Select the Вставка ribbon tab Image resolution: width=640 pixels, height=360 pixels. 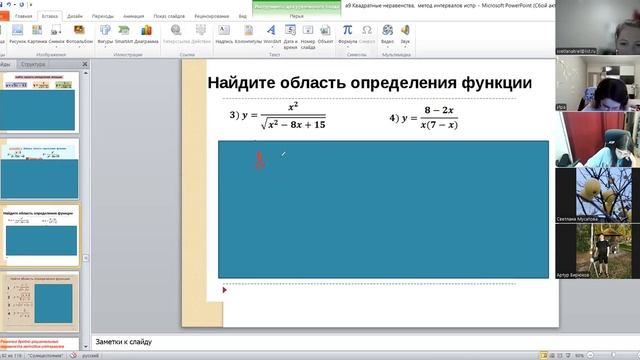50,16
